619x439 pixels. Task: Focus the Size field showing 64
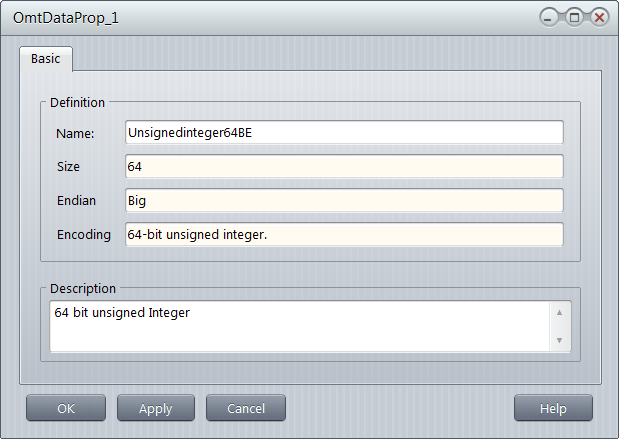(344, 166)
